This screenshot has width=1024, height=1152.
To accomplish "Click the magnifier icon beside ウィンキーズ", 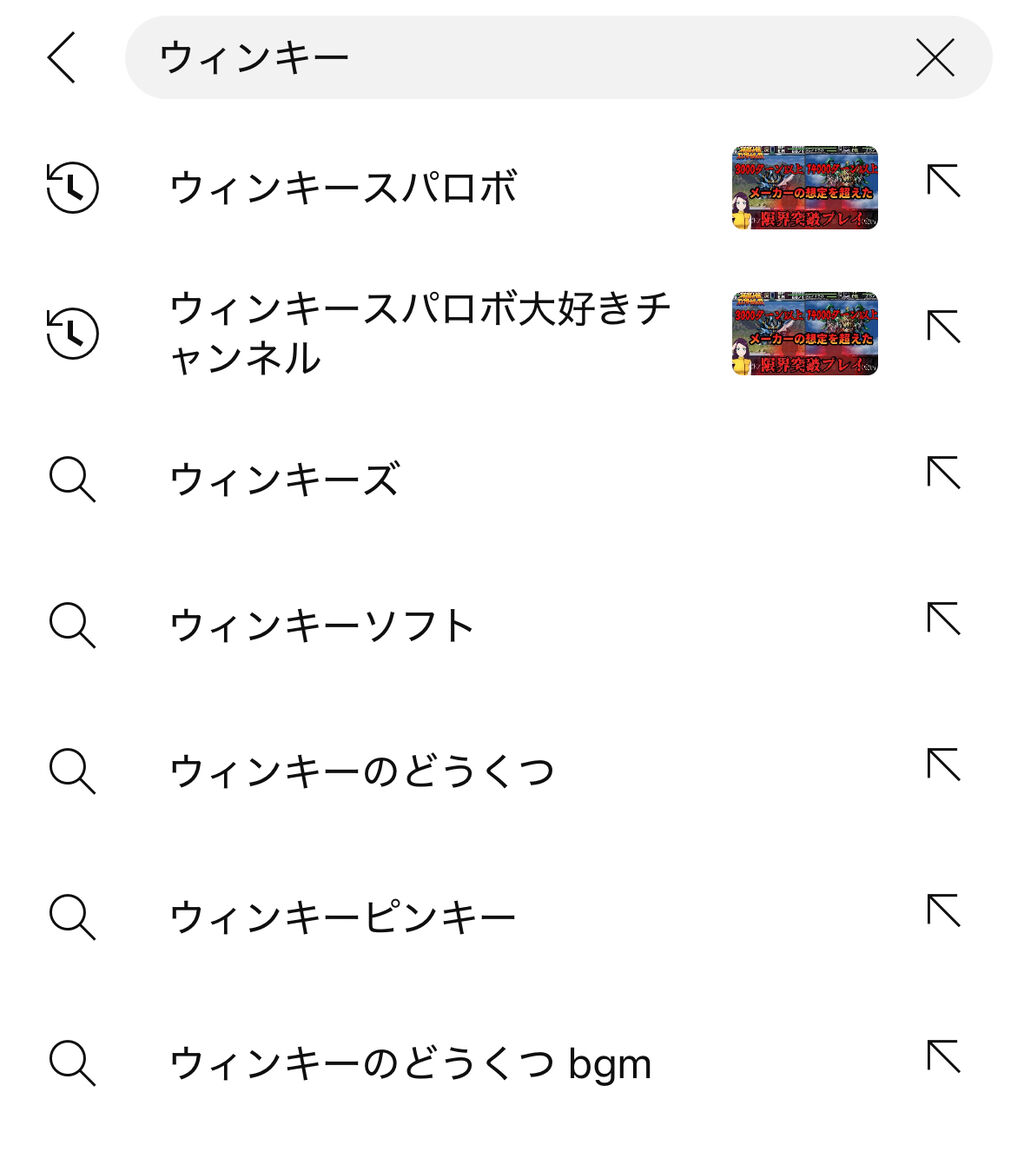I will coord(73,480).
